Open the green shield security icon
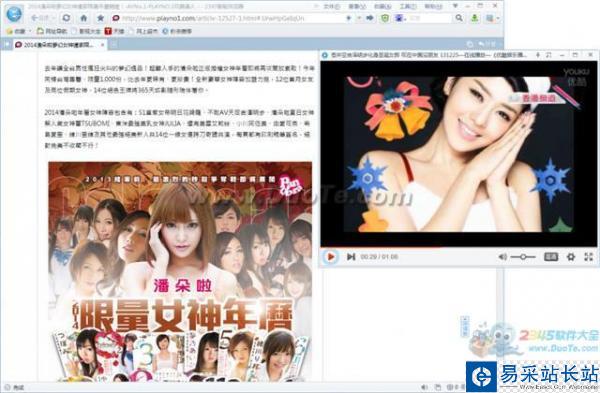 point(385,18)
